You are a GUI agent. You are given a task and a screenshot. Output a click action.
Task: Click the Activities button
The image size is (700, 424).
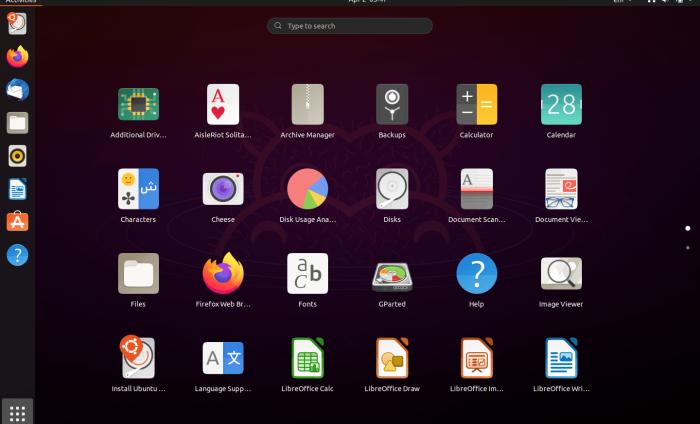tap(17, 3)
